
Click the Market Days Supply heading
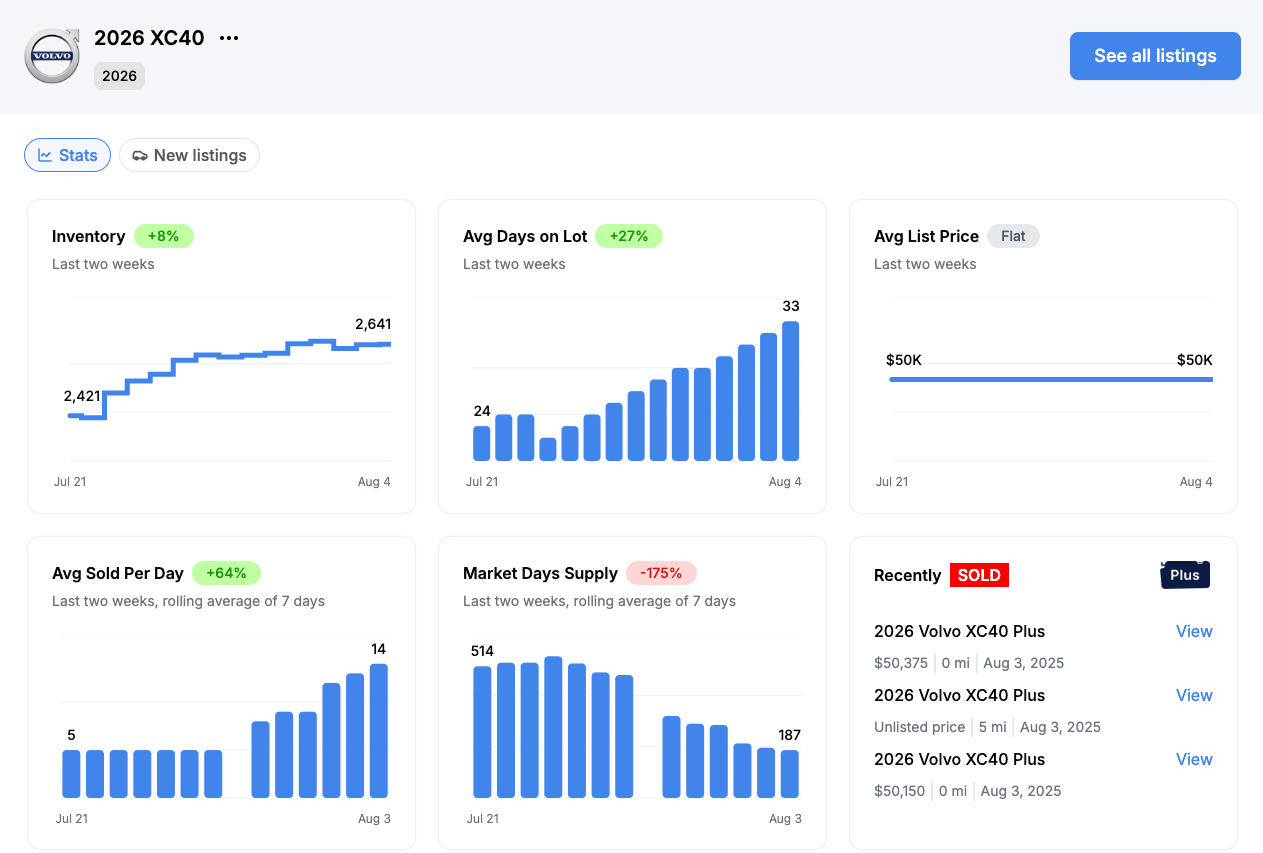click(x=540, y=573)
